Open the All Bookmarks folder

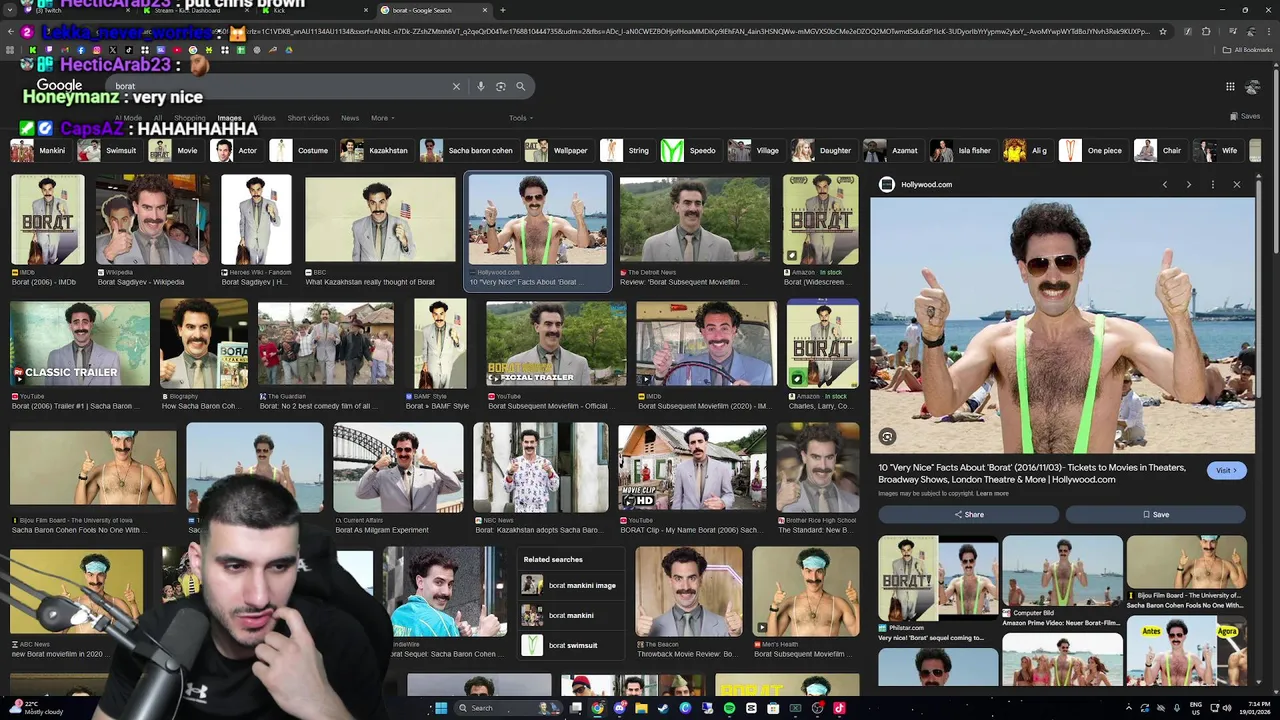(1247, 50)
